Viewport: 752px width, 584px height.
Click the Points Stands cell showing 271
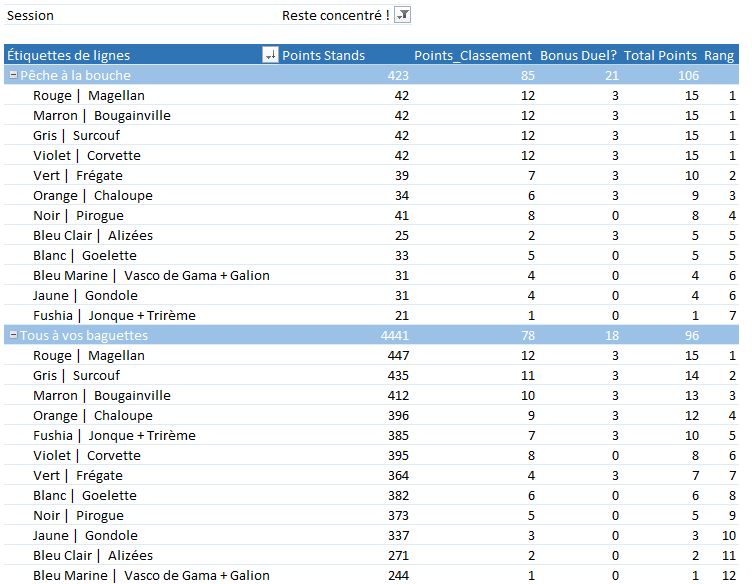396,555
